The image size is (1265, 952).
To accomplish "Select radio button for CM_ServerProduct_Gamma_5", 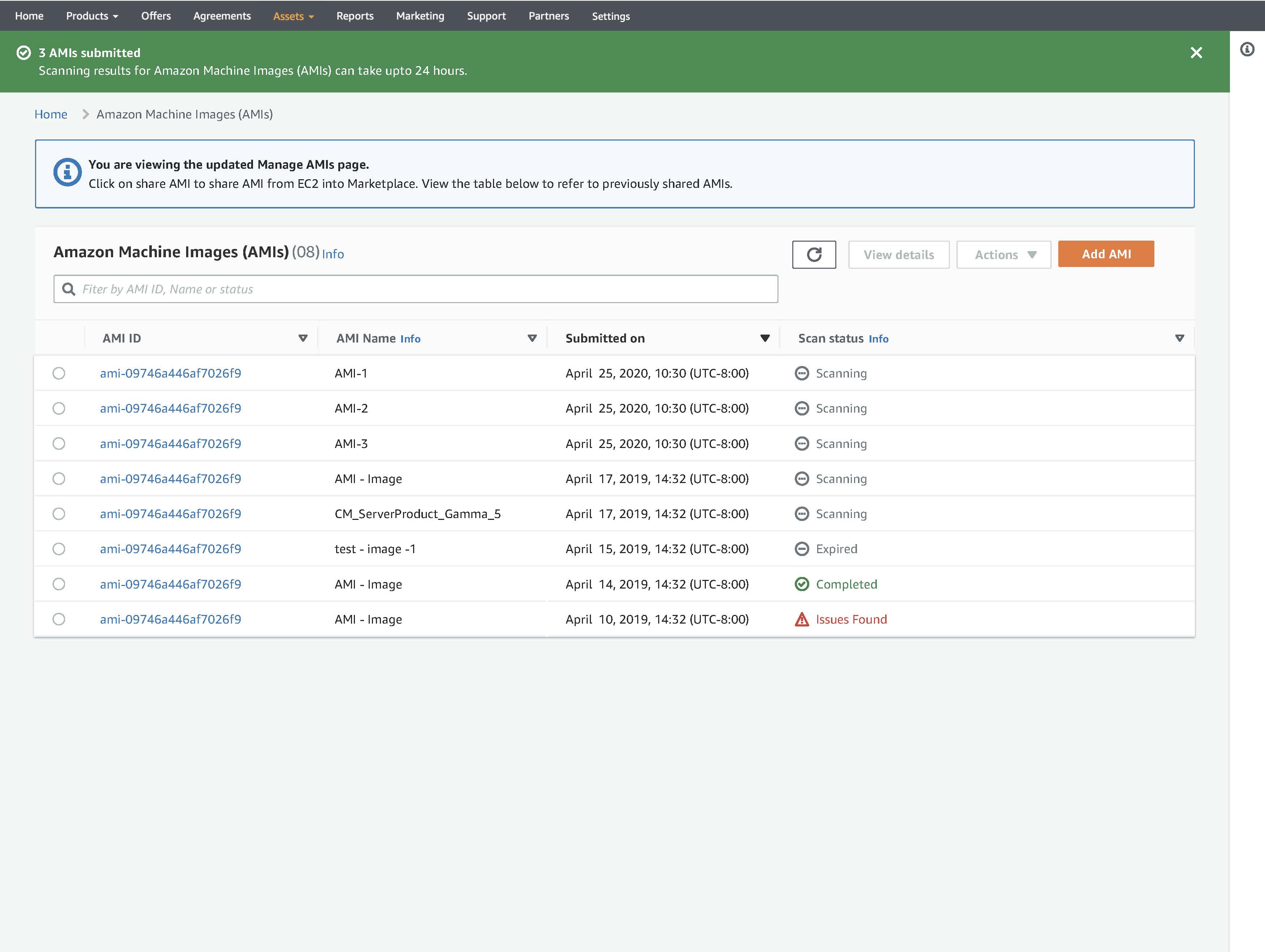I will (x=59, y=513).
